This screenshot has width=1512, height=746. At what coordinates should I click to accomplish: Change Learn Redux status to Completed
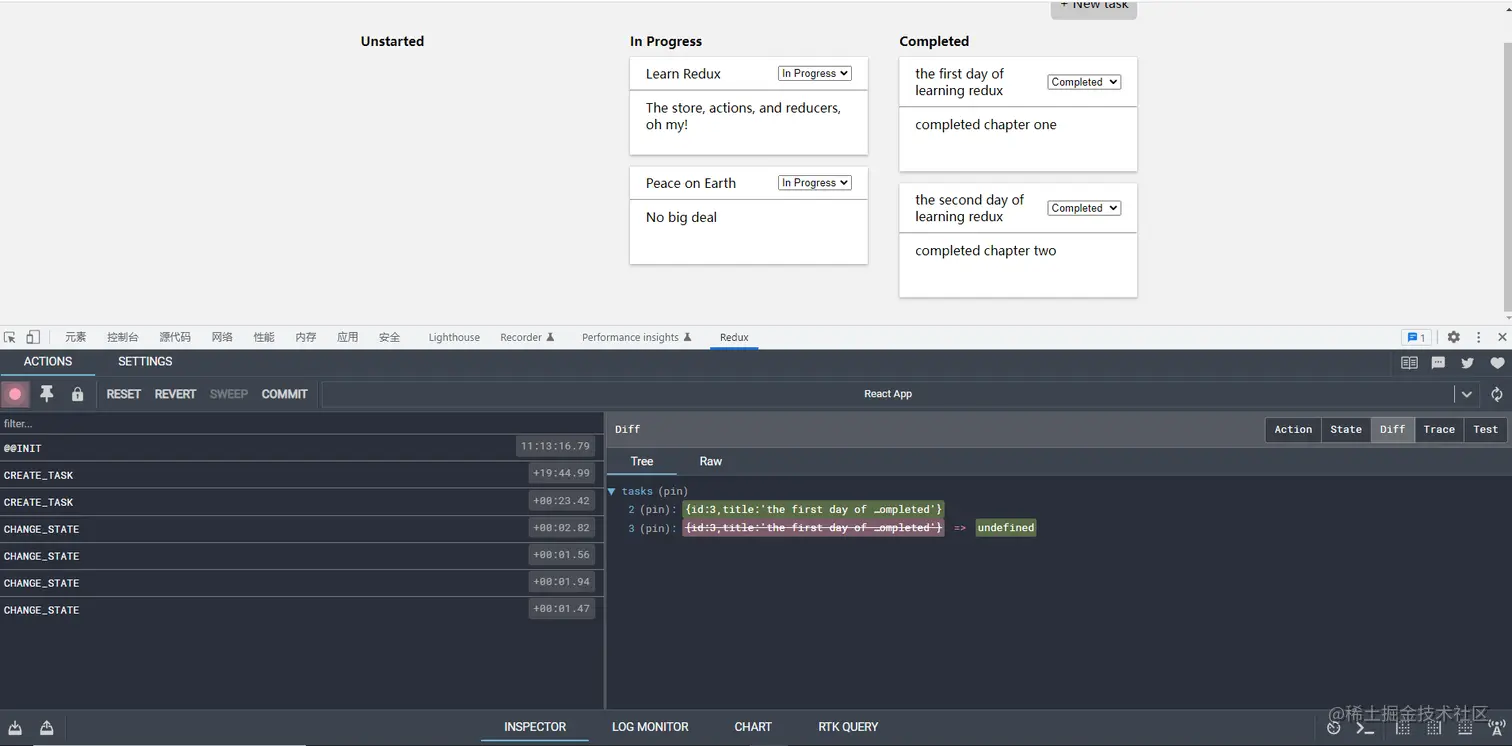(814, 73)
